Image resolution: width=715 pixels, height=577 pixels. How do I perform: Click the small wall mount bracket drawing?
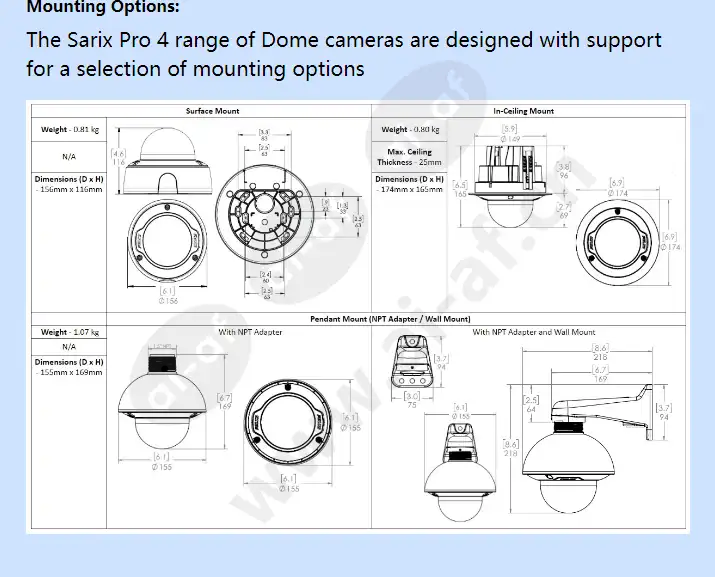[x=411, y=362]
